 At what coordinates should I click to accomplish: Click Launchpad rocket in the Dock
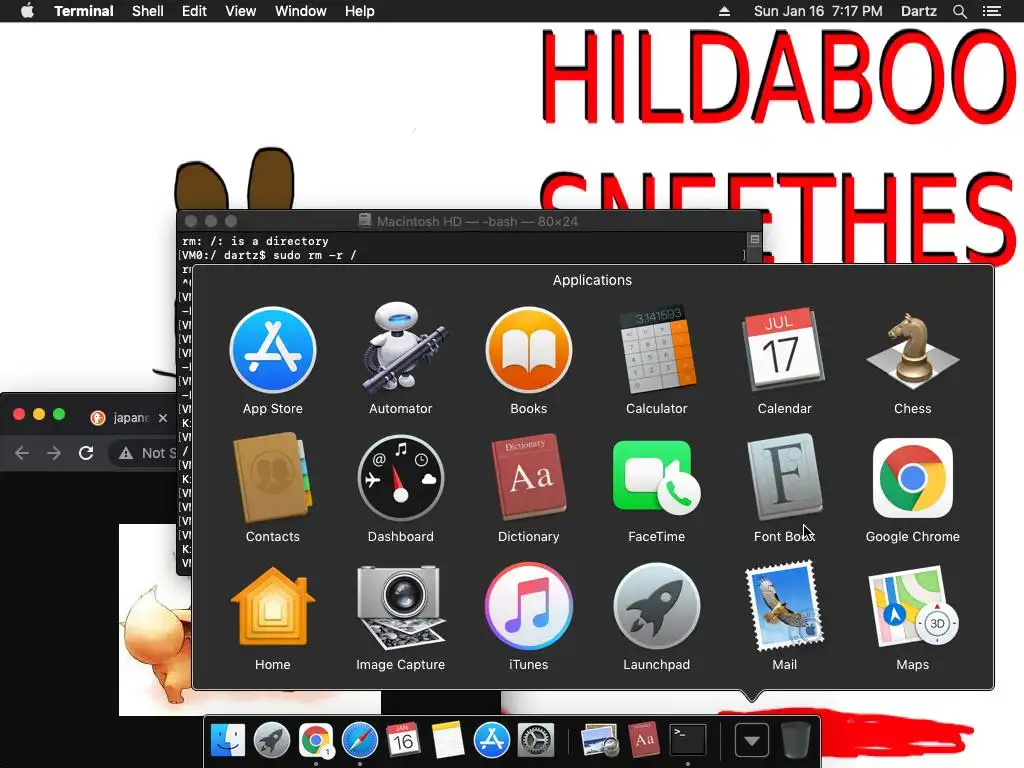point(272,741)
